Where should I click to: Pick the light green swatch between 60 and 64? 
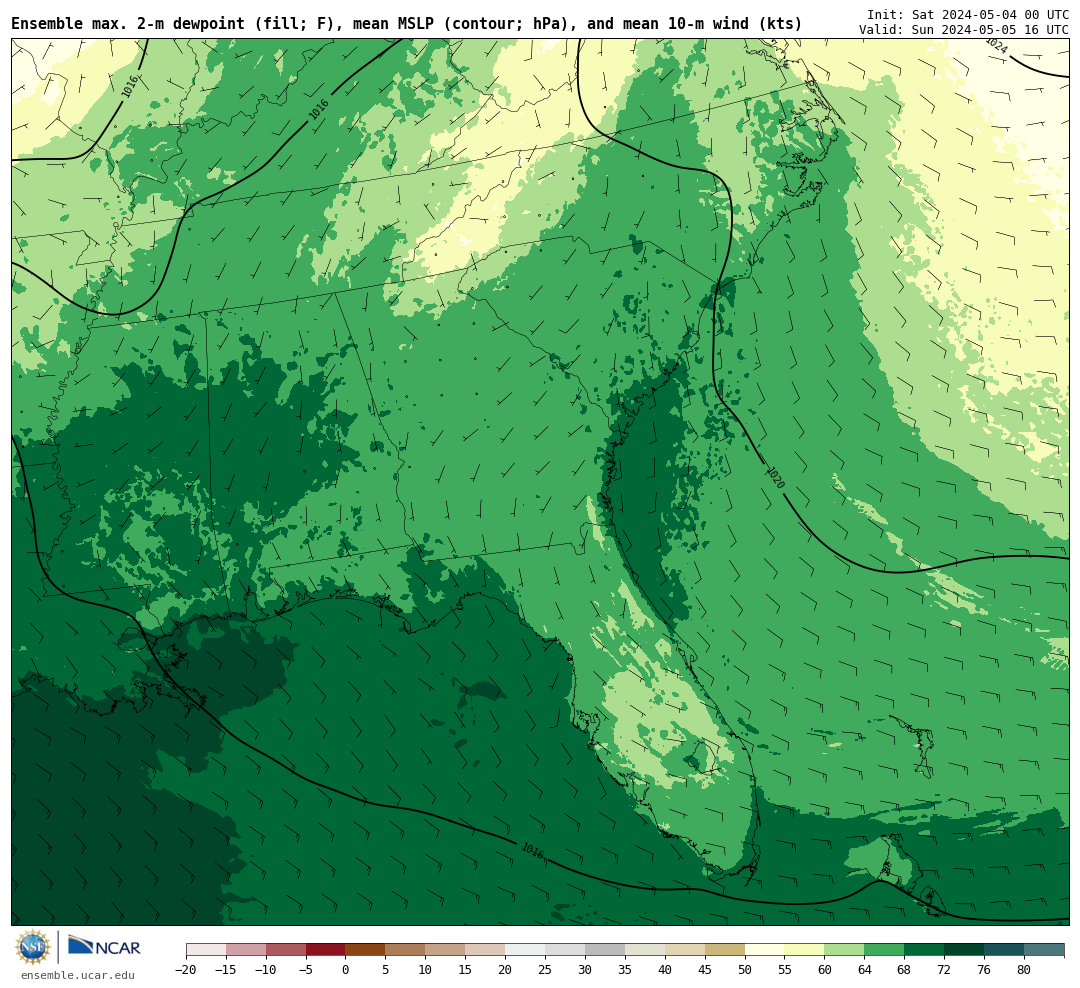coord(845,950)
